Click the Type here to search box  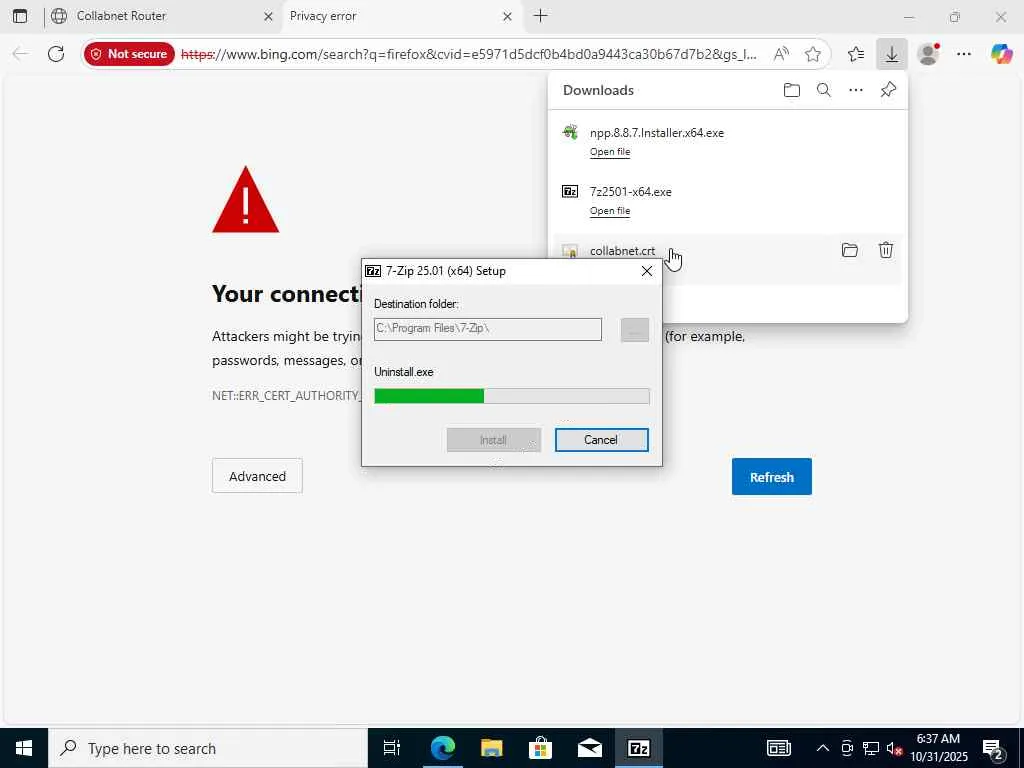208,748
